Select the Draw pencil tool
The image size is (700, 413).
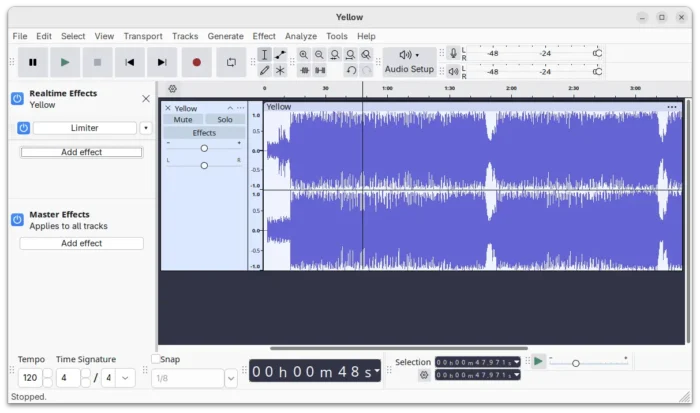click(x=264, y=71)
